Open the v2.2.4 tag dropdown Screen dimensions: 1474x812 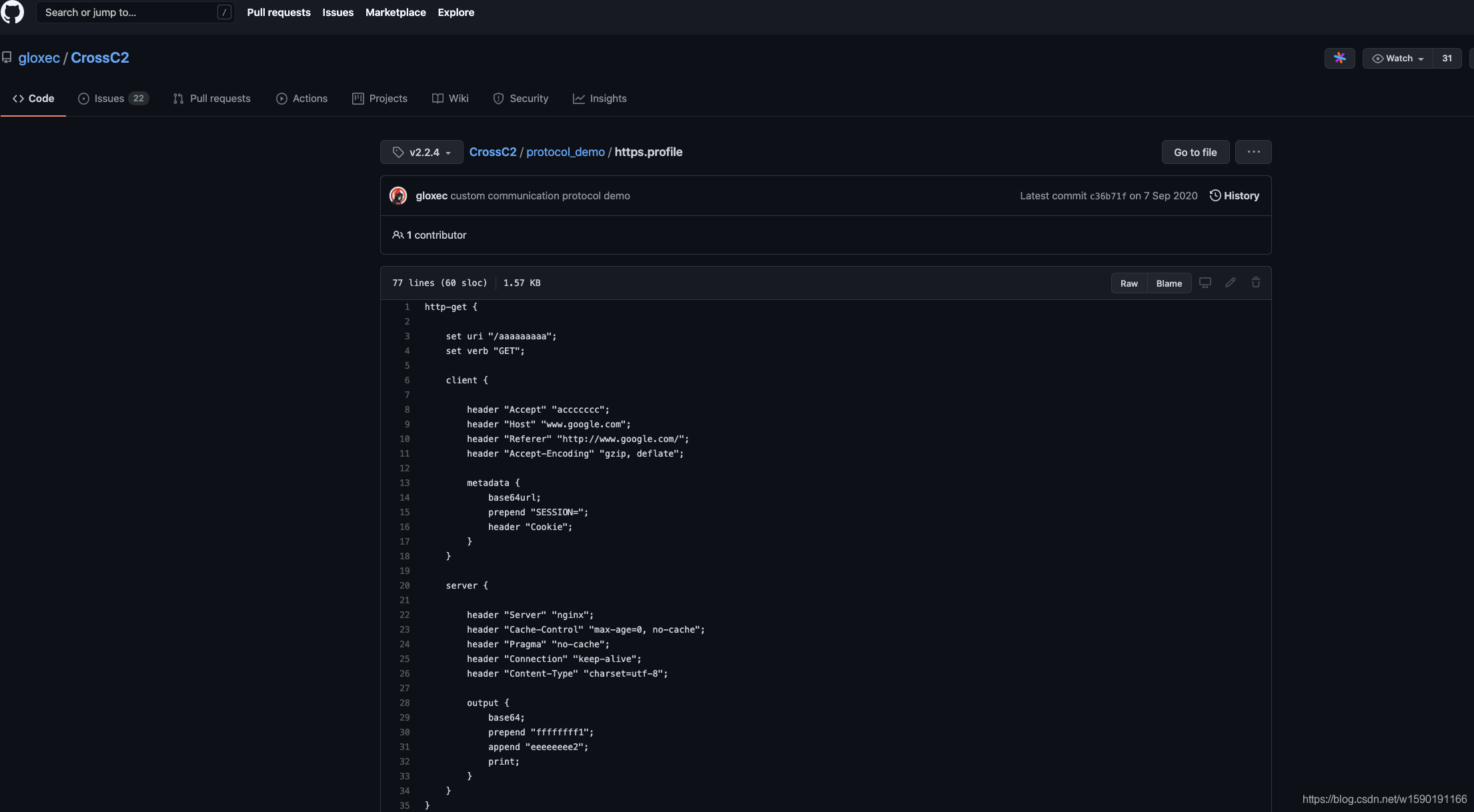pos(422,152)
